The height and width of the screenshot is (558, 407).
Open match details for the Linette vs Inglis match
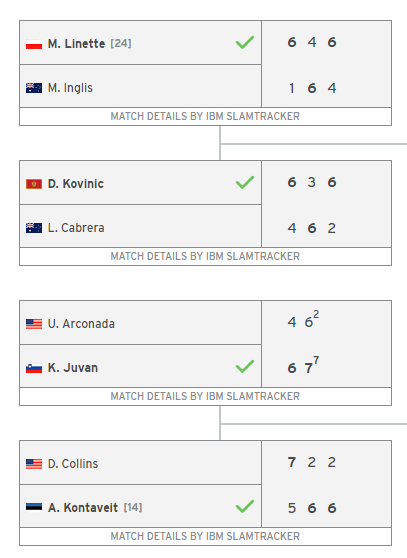pyautogui.click(x=205, y=116)
